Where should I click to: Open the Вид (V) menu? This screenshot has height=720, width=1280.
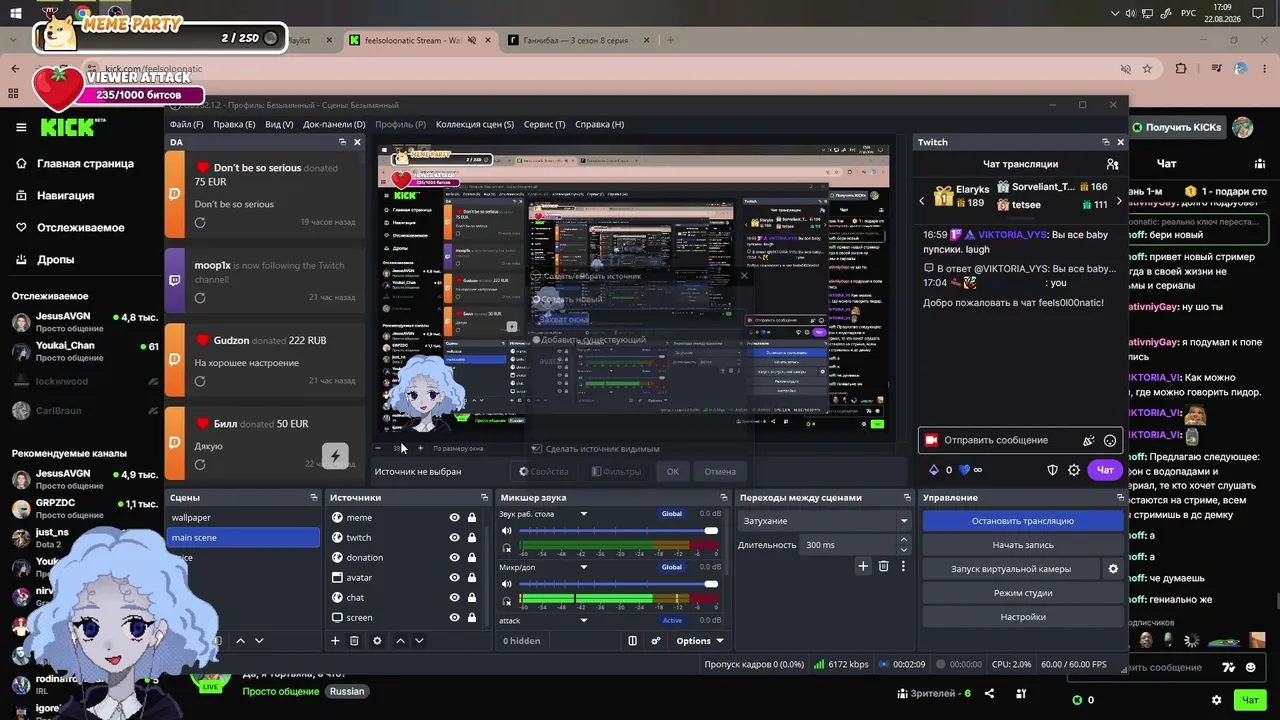click(x=279, y=124)
